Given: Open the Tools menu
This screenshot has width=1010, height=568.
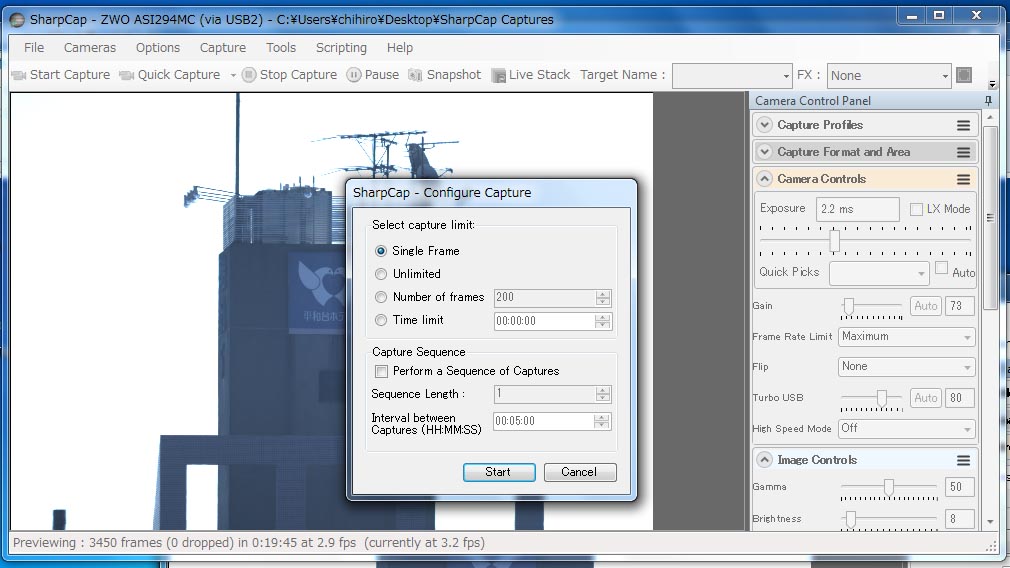Looking at the screenshot, I should click(x=281, y=48).
